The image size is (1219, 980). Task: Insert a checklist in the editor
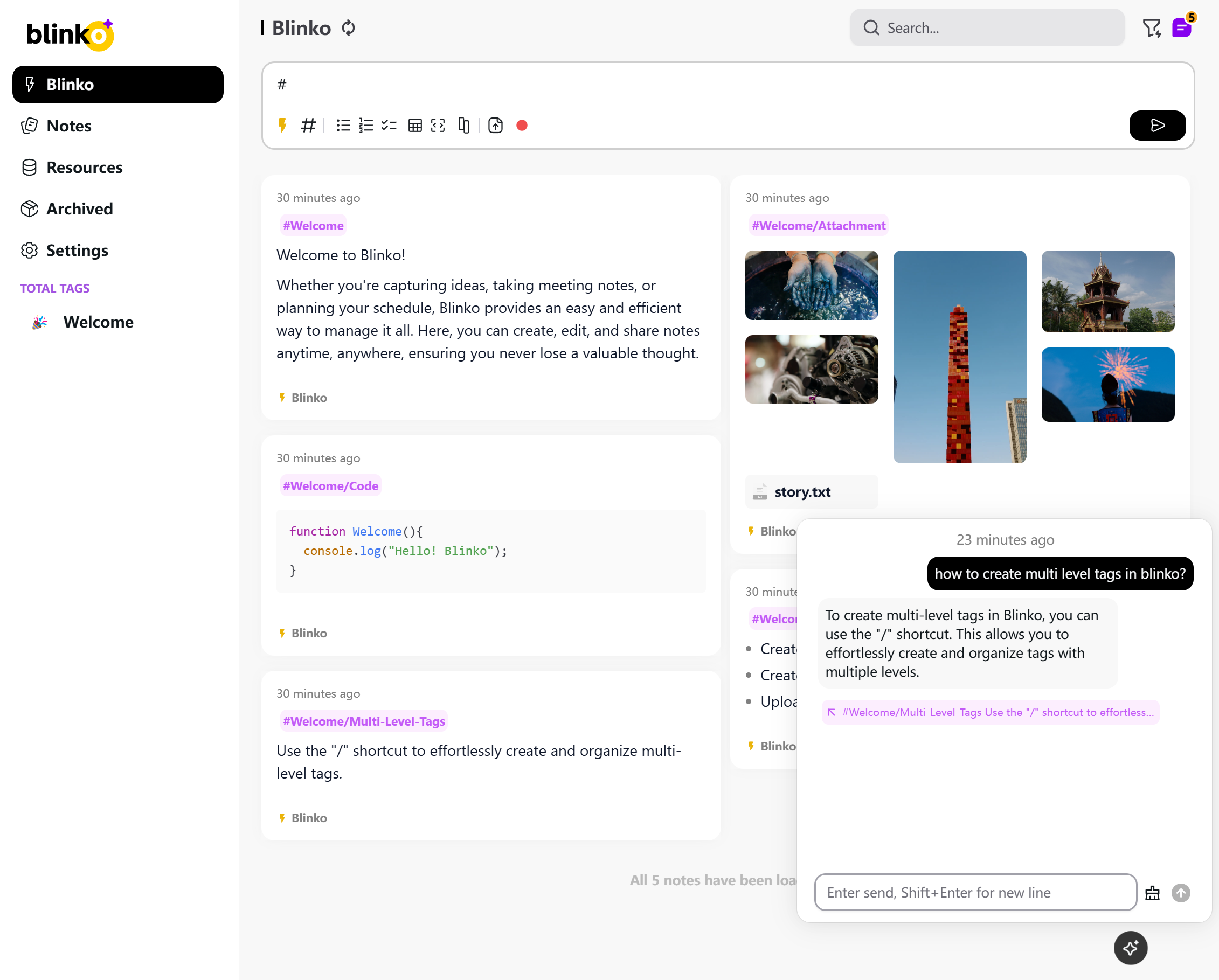click(x=389, y=125)
